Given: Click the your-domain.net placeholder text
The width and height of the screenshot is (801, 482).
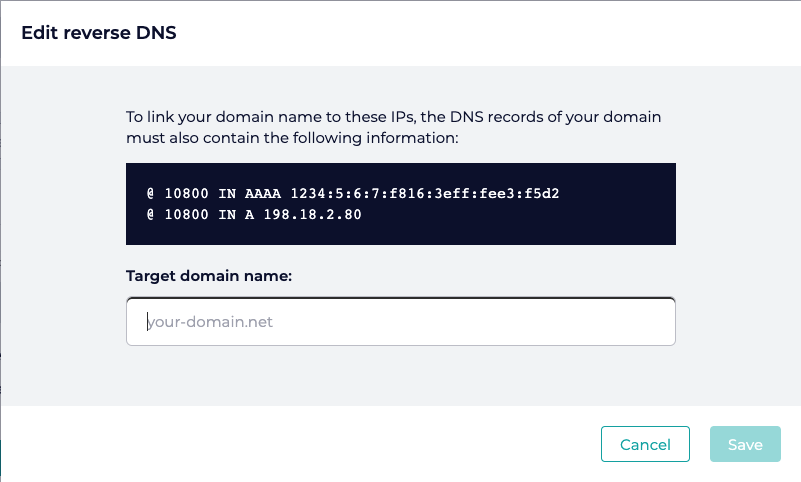Looking at the screenshot, I should pyautogui.click(x=211, y=322).
